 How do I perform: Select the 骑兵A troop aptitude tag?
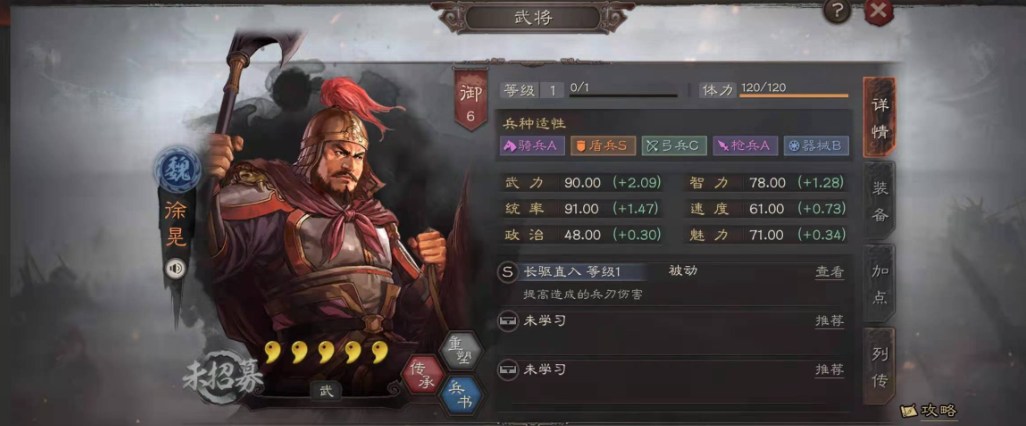tap(532, 145)
